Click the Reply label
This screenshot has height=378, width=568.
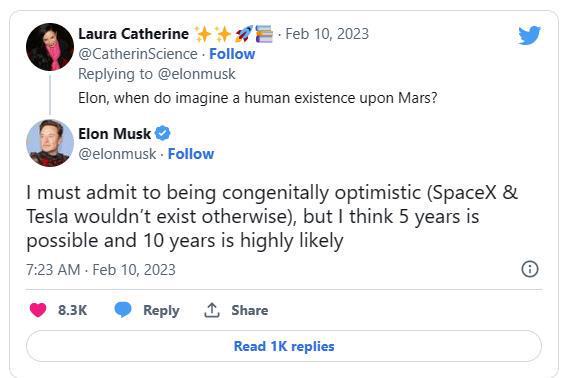(162, 311)
